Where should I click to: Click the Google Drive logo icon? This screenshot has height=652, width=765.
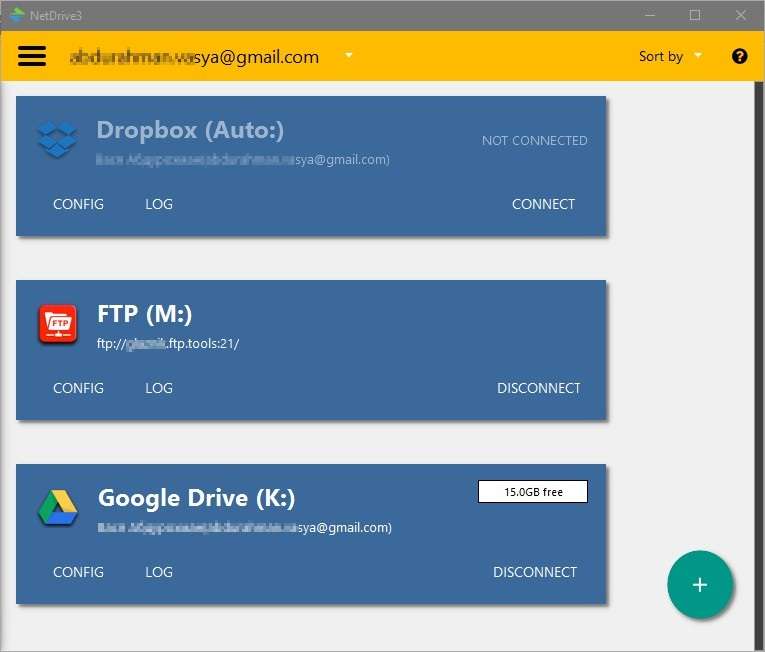point(58,508)
